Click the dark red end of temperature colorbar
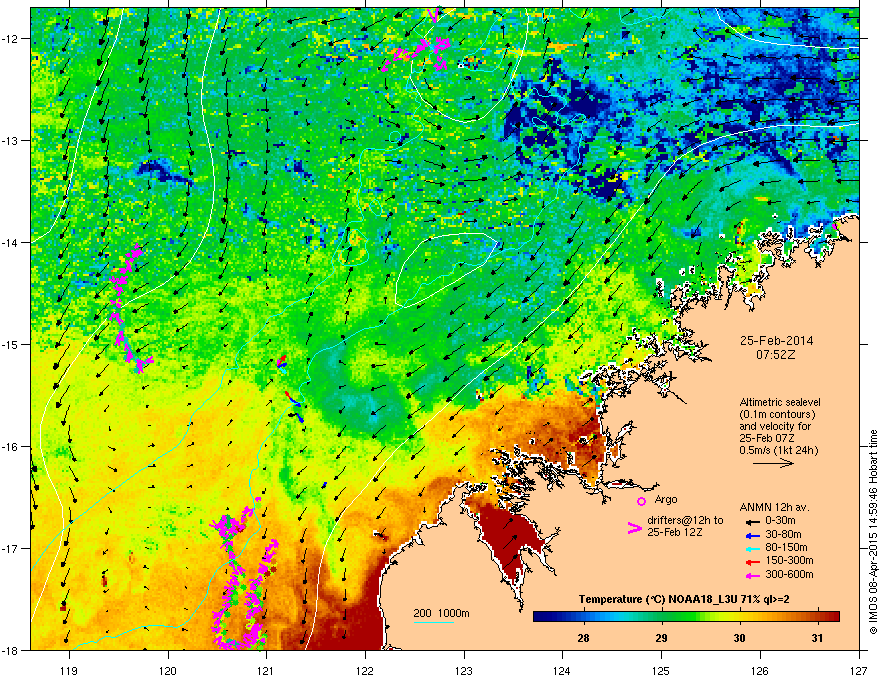Screen dimensions: 880x680 tap(833, 617)
